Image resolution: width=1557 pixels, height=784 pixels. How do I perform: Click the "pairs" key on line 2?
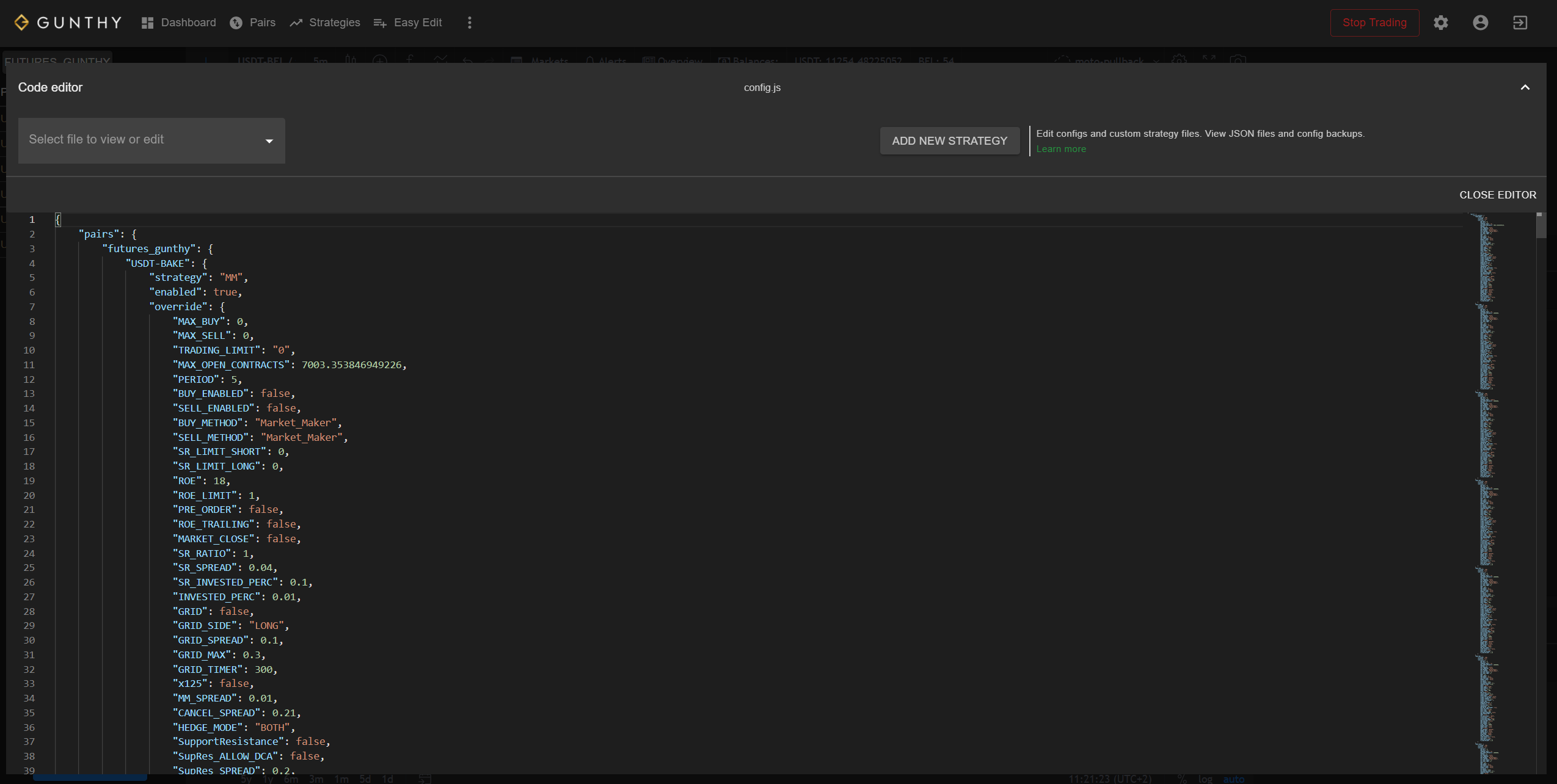(x=98, y=234)
